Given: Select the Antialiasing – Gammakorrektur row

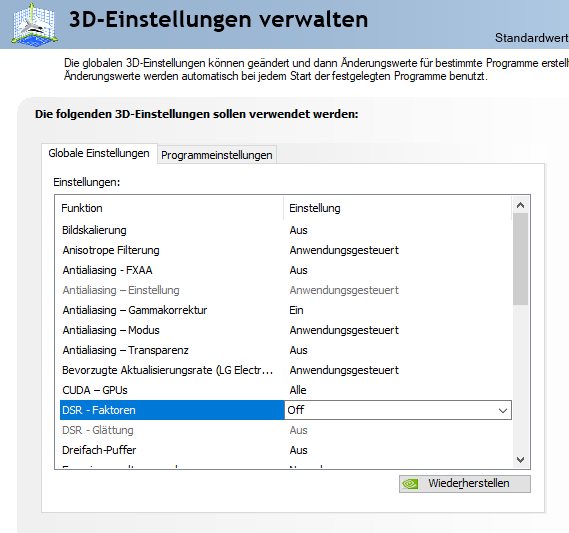Looking at the screenshot, I should pos(286,310).
